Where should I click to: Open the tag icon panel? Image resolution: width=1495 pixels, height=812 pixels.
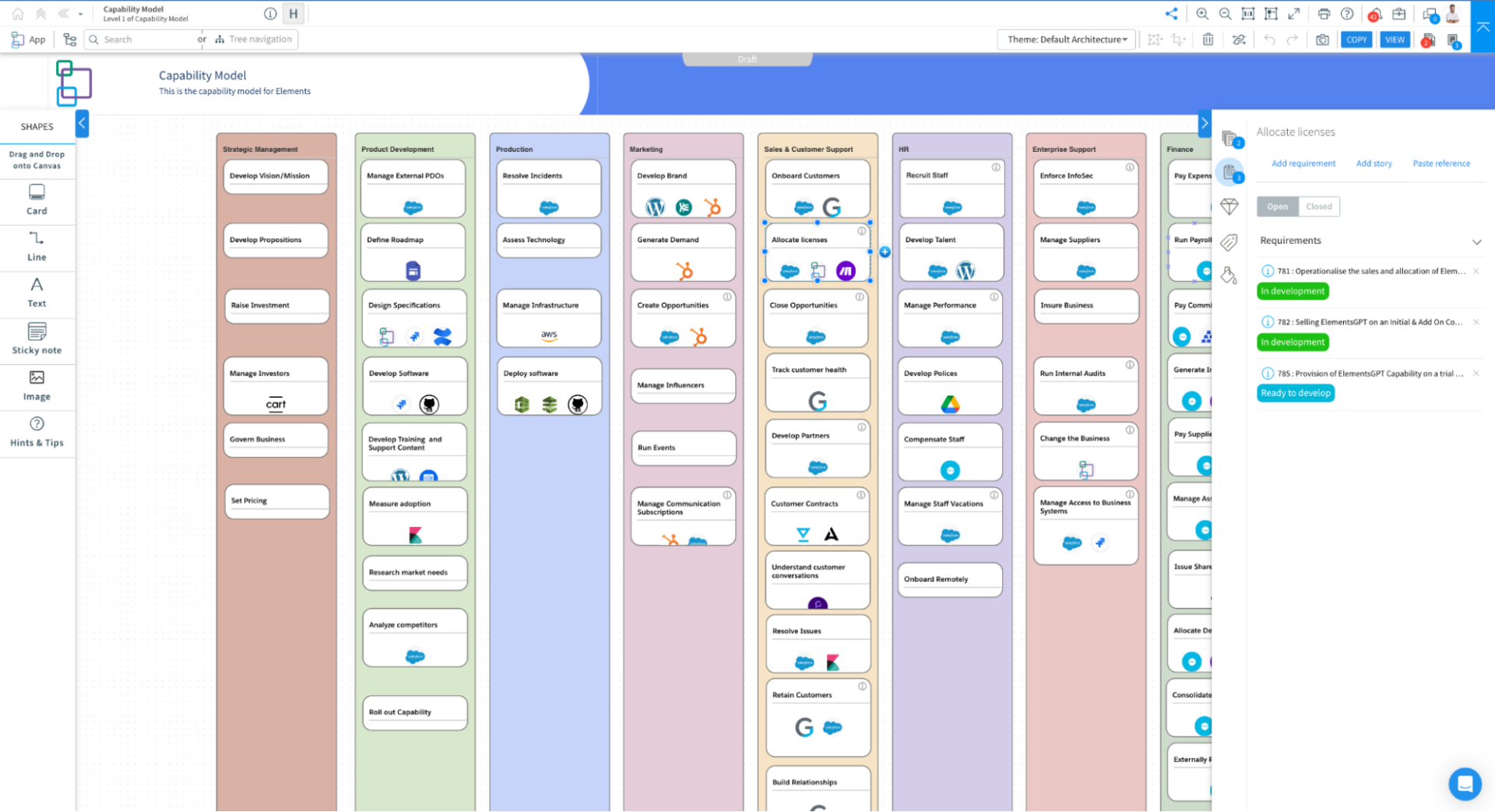pyautogui.click(x=1229, y=242)
